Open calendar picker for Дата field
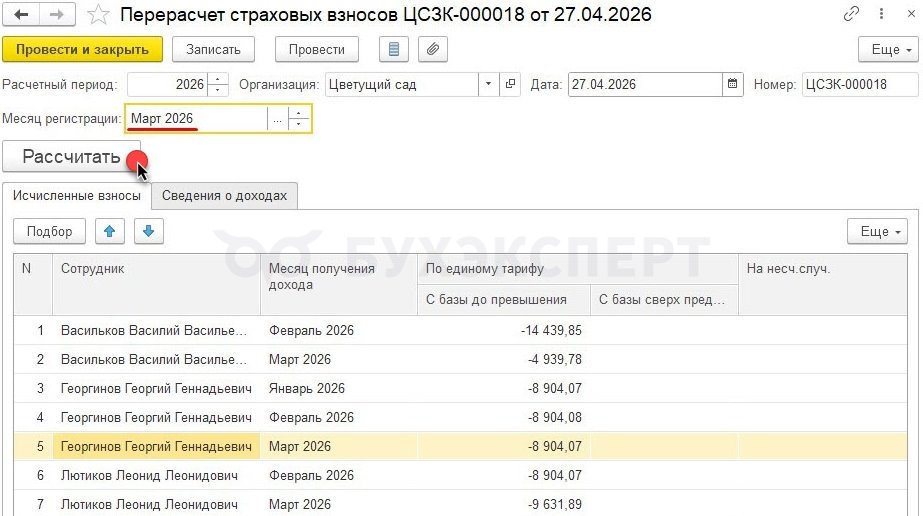 pos(733,85)
